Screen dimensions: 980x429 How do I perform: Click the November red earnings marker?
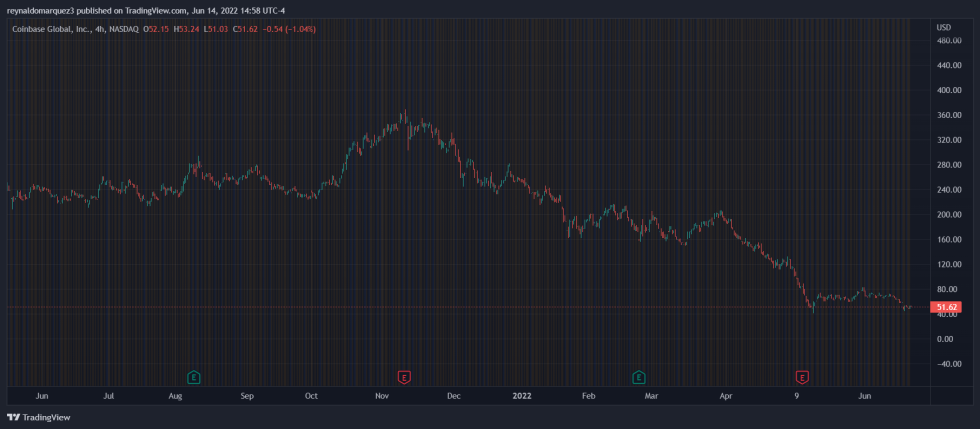(x=404, y=377)
